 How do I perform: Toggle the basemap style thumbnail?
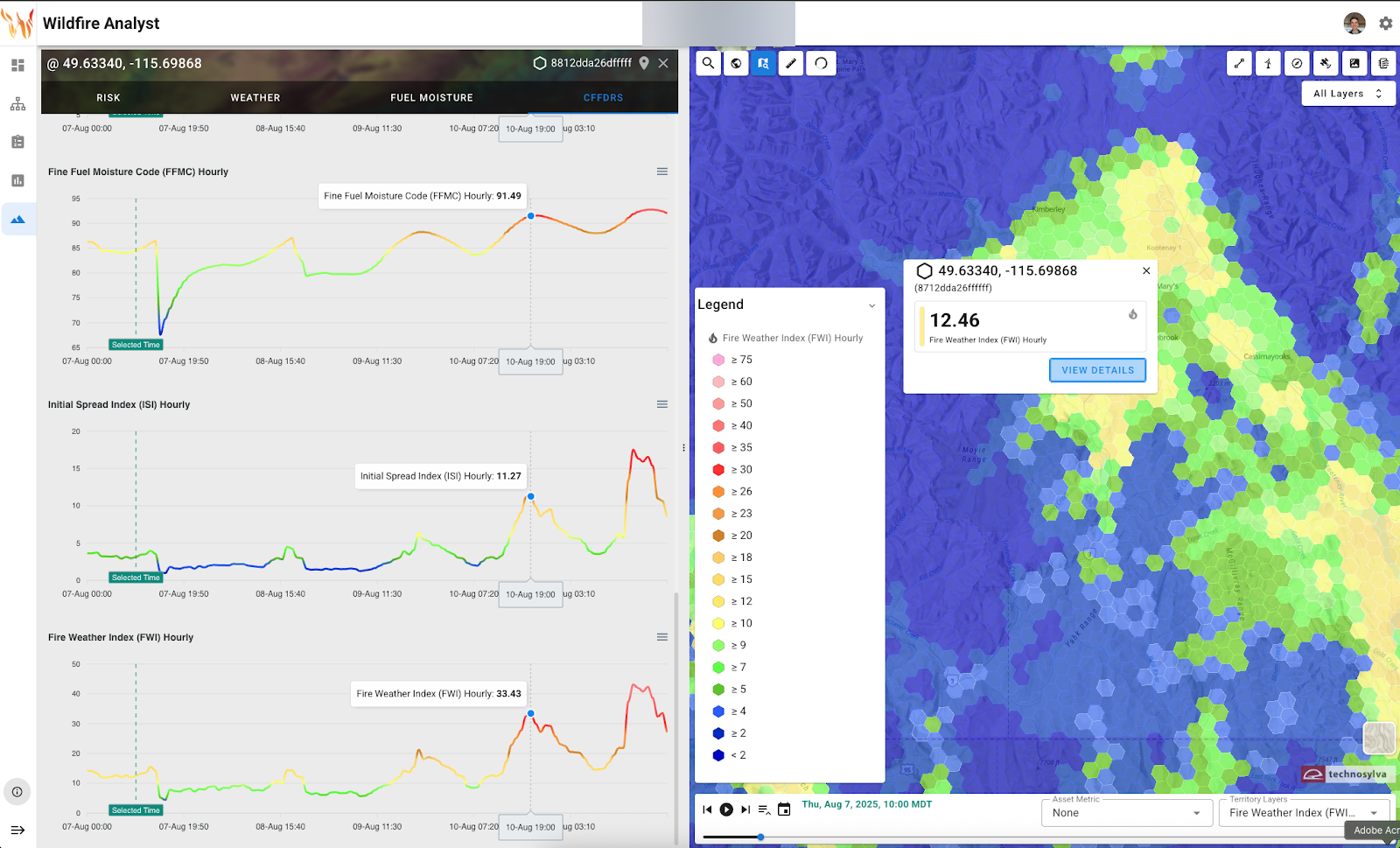[1379, 738]
